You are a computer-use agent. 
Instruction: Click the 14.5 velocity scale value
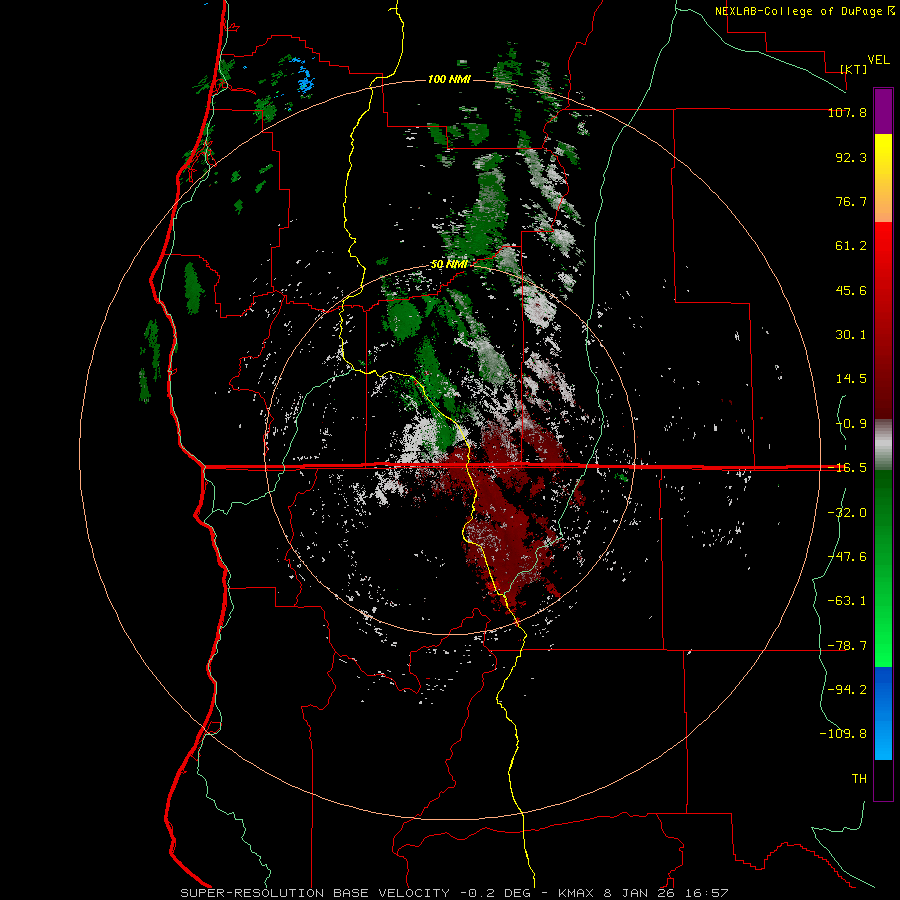click(851, 379)
